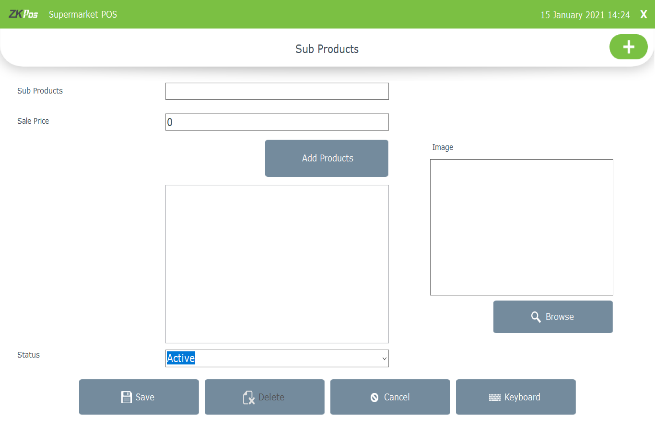Image resolution: width=655 pixels, height=438 pixels.
Task: Click the Status label
Action: click(x=28, y=355)
